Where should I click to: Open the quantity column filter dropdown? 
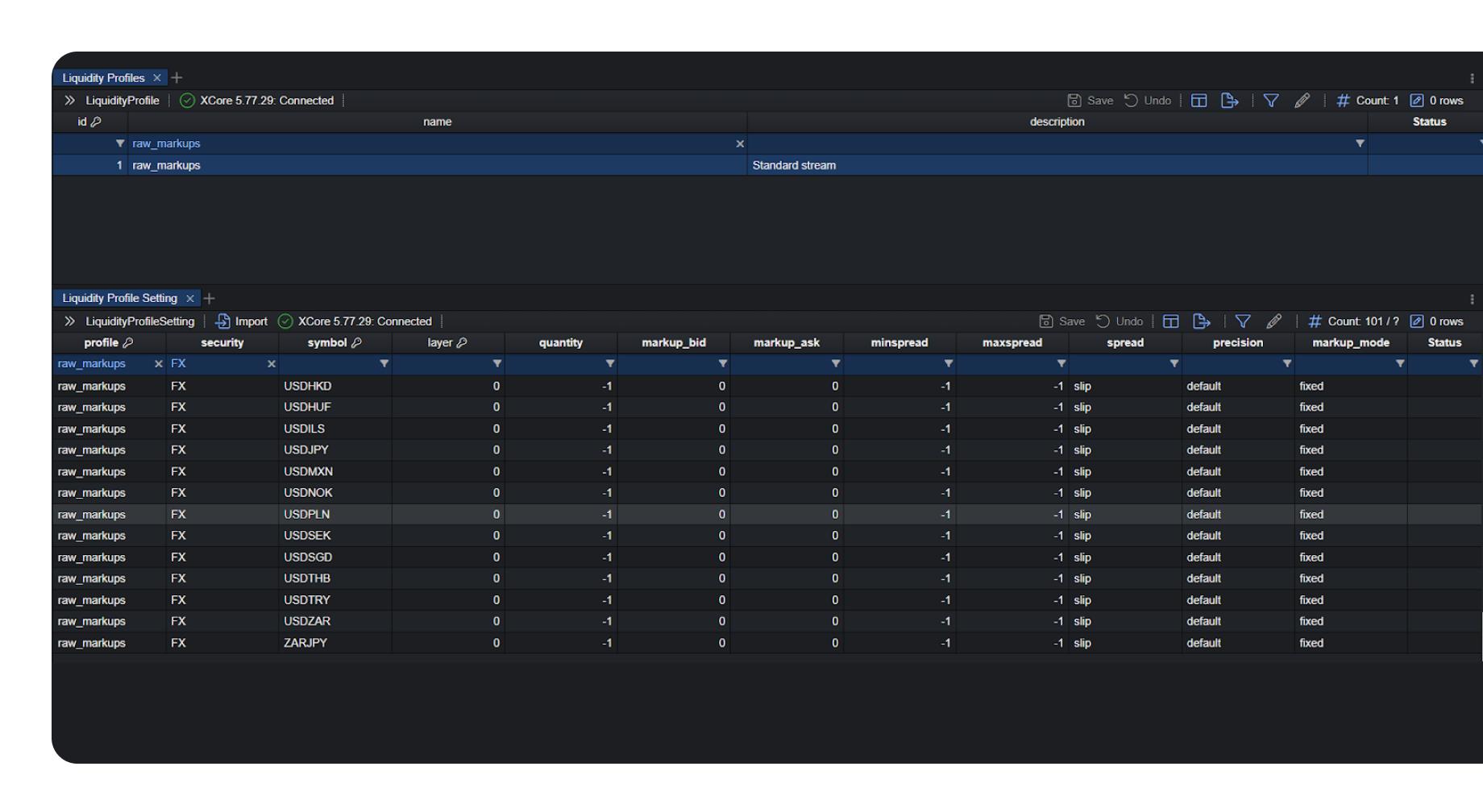(x=610, y=364)
